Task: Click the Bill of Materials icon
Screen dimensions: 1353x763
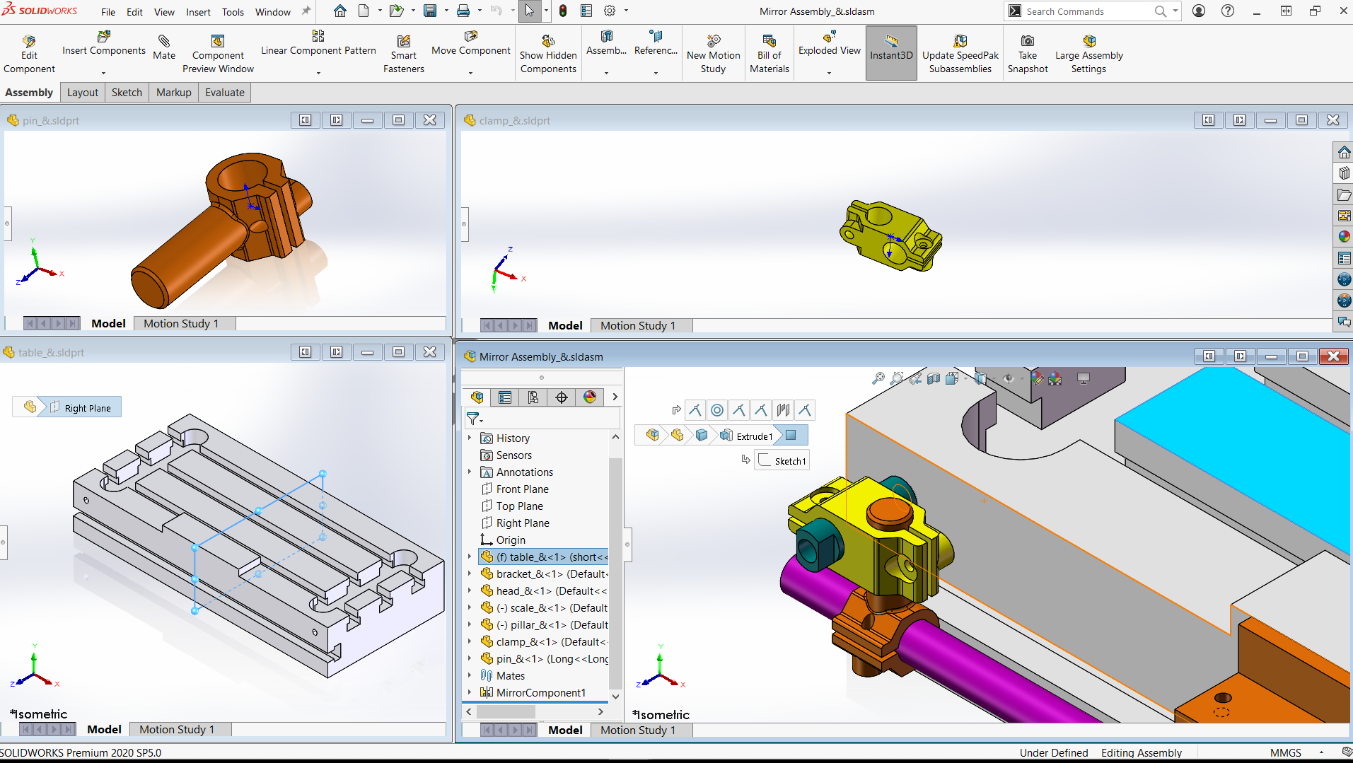Action: [769, 54]
